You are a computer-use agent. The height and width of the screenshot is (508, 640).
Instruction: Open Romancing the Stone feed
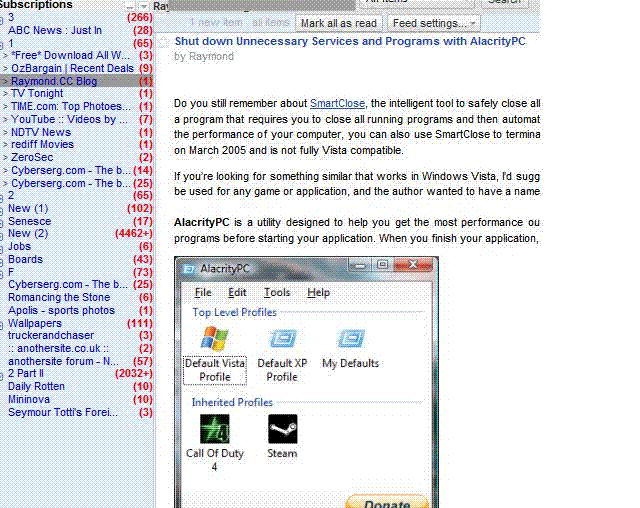59,297
